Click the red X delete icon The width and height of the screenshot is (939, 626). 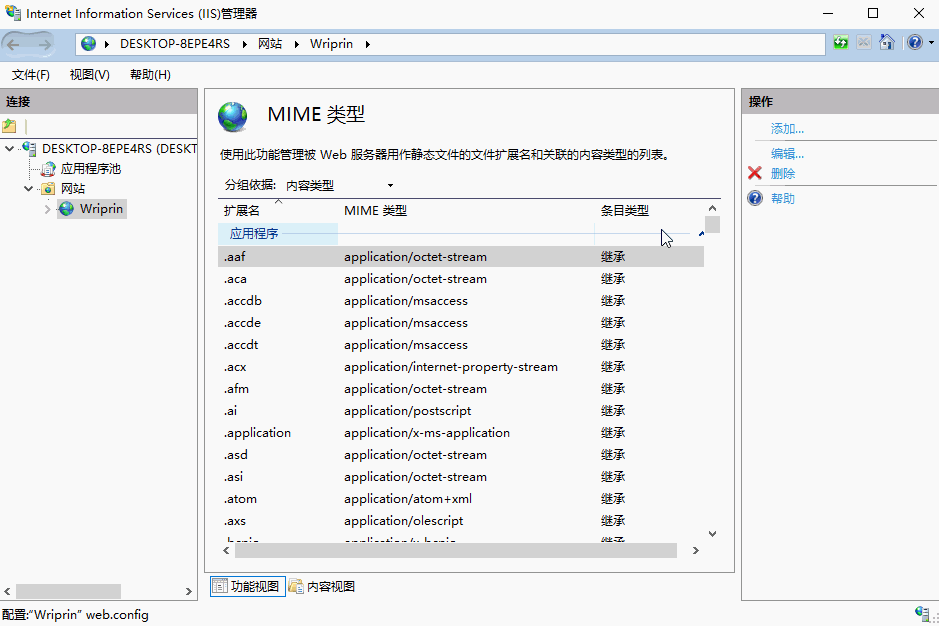(755, 173)
